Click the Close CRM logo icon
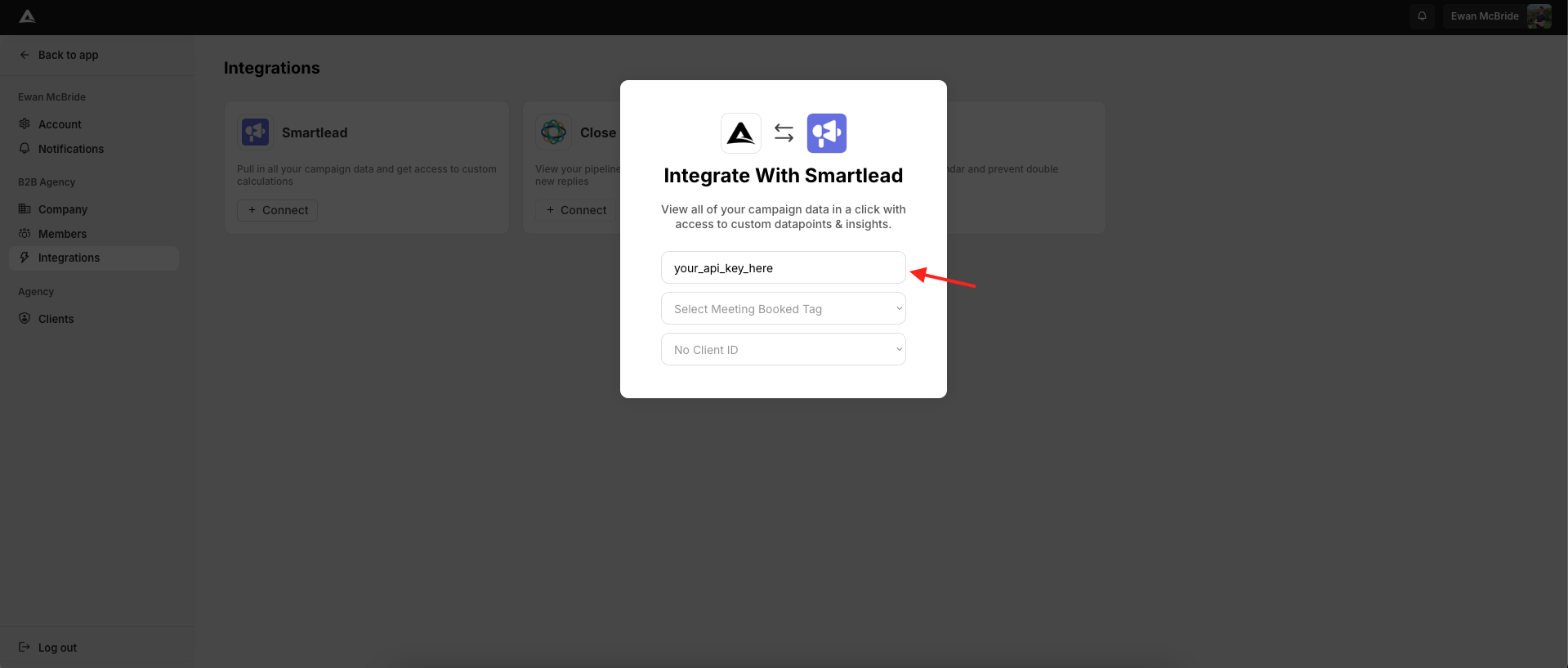 [x=553, y=132]
